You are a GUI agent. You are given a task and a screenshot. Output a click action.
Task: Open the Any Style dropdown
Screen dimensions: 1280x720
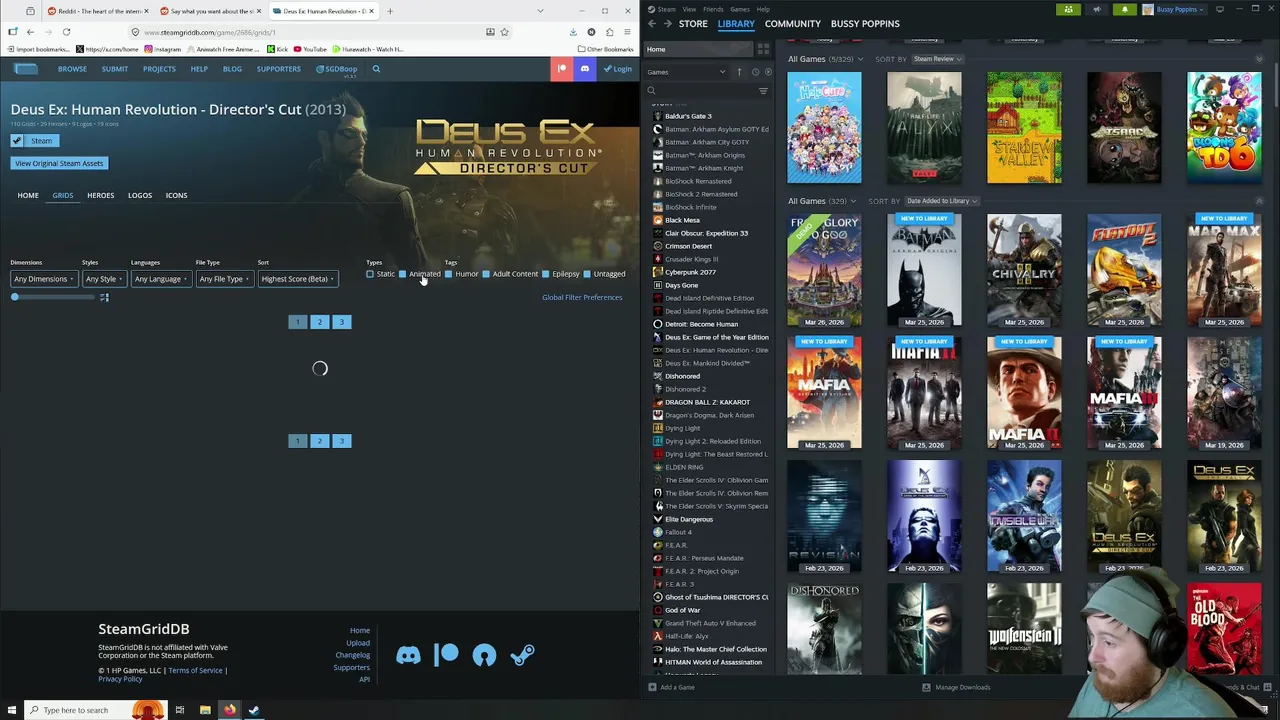[104, 279]
